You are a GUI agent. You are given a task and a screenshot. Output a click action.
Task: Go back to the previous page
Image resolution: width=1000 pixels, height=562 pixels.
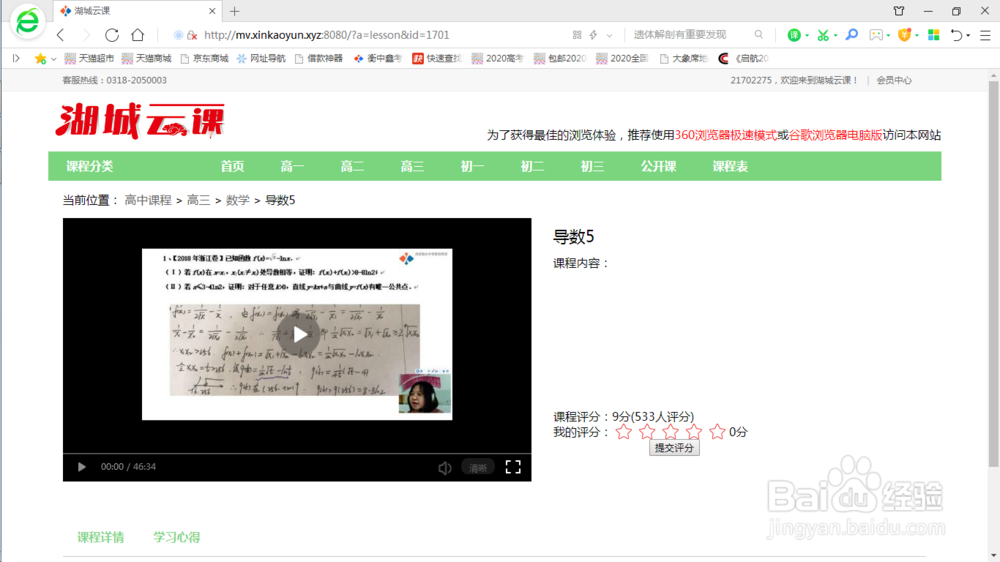click(x=61, y=35)
